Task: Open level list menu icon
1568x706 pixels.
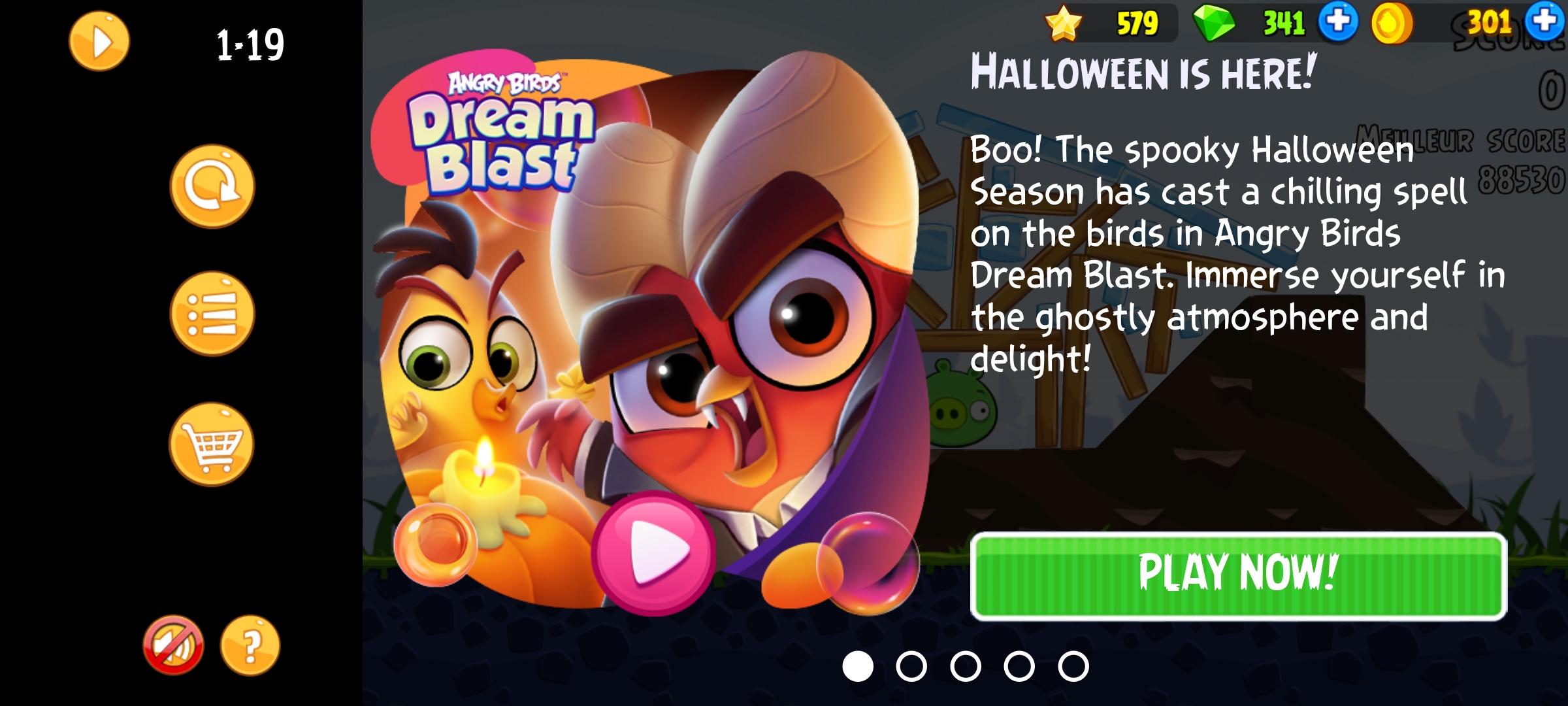Action: 212,314
